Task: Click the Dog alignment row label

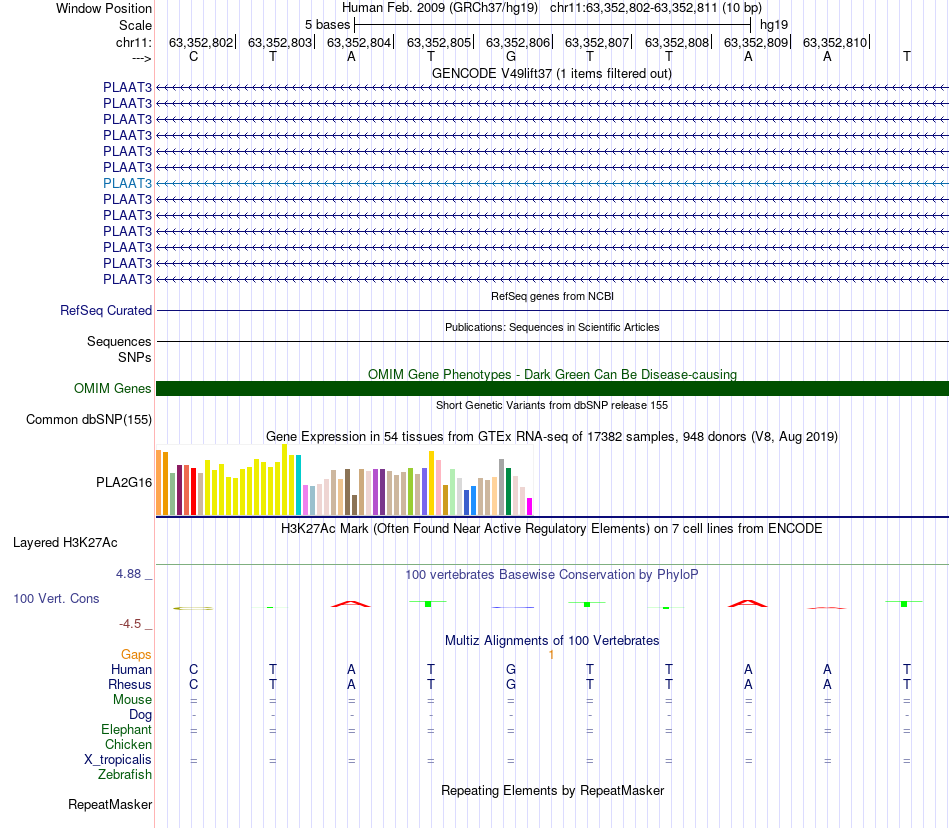Action: click(140, 715)
